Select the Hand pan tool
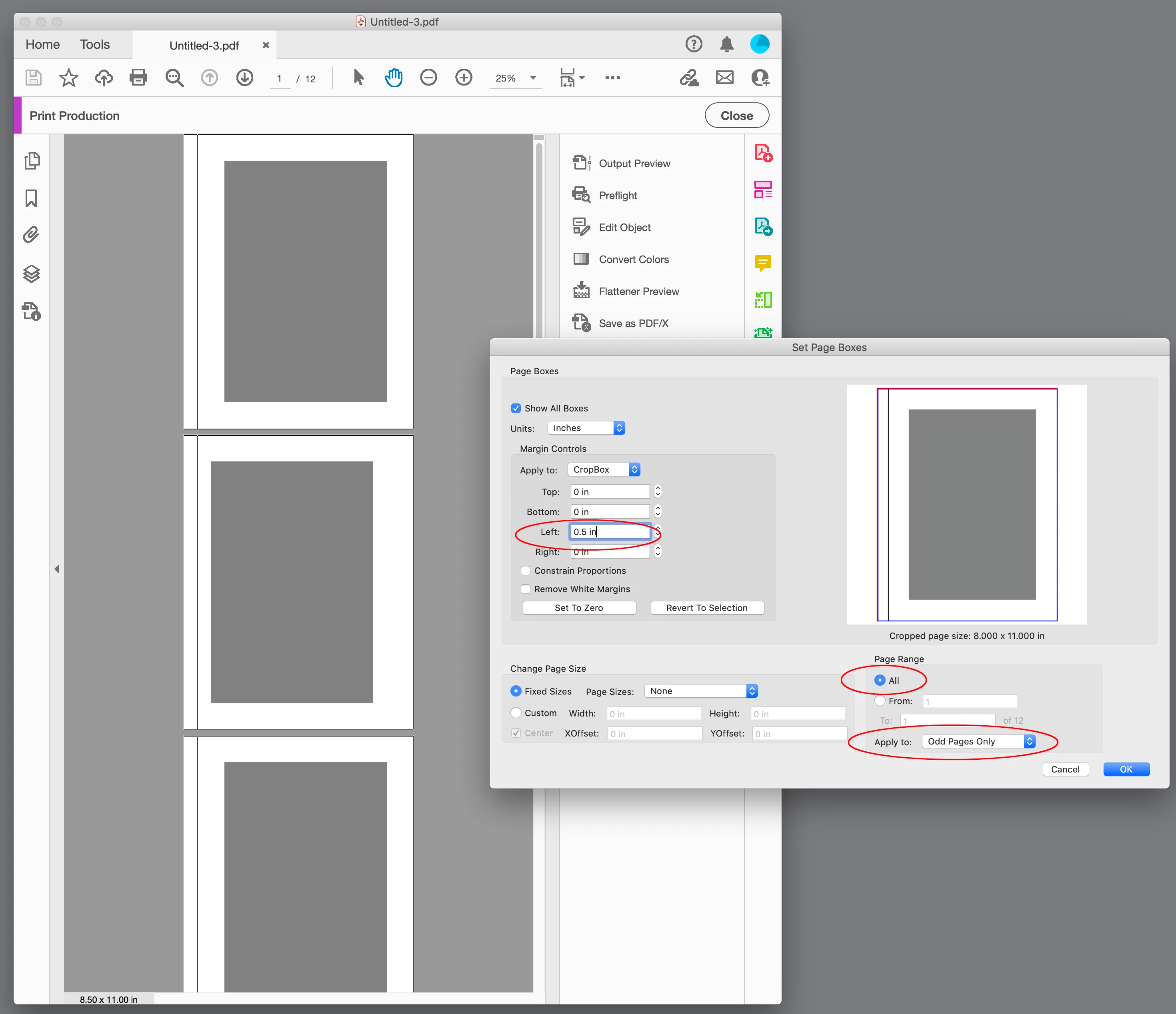Image resolution: width=1176 pixels, height=1014 pixels. pos(393,77)
